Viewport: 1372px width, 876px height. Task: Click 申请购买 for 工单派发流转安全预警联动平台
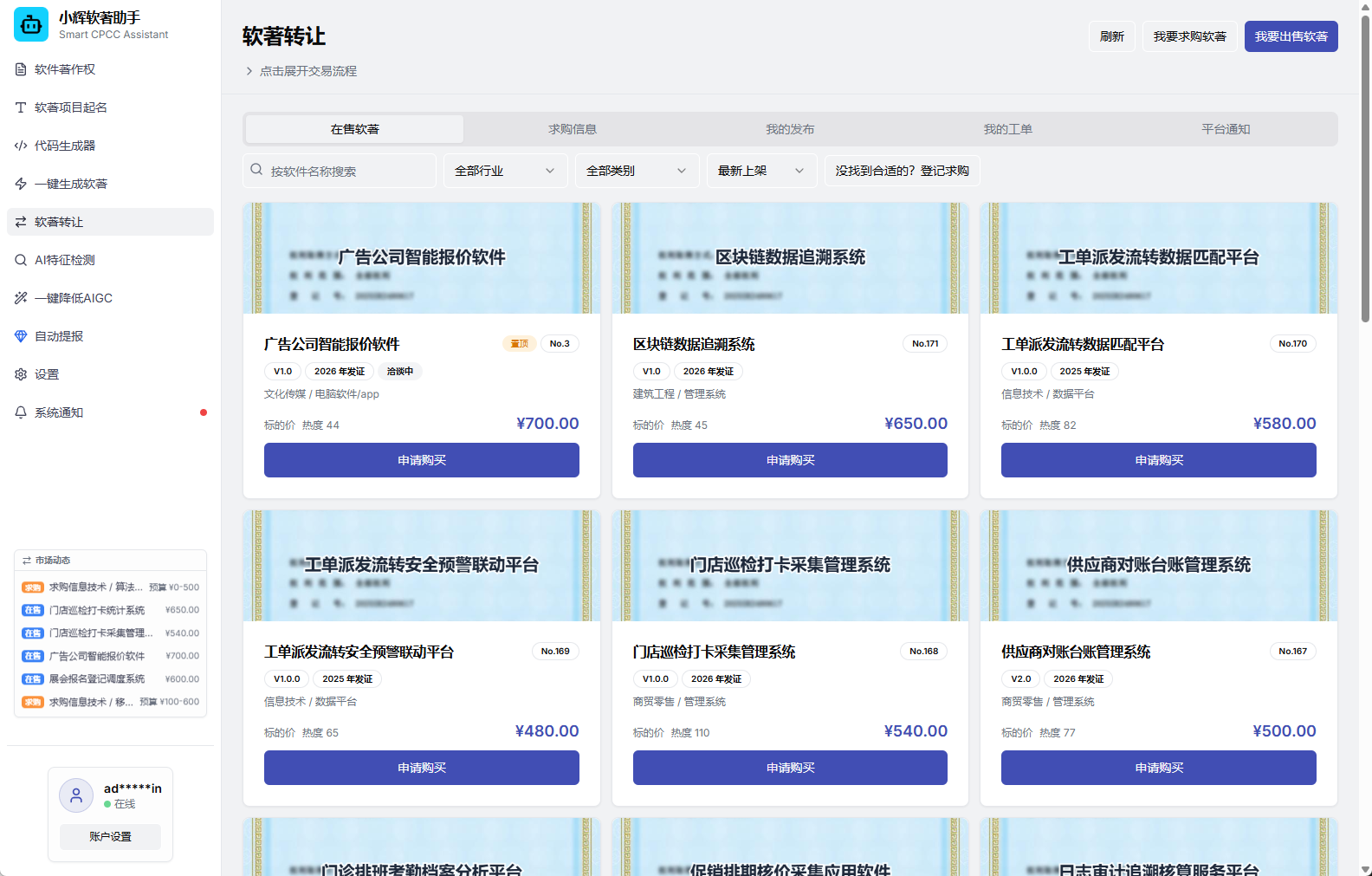tap(422, 768)
